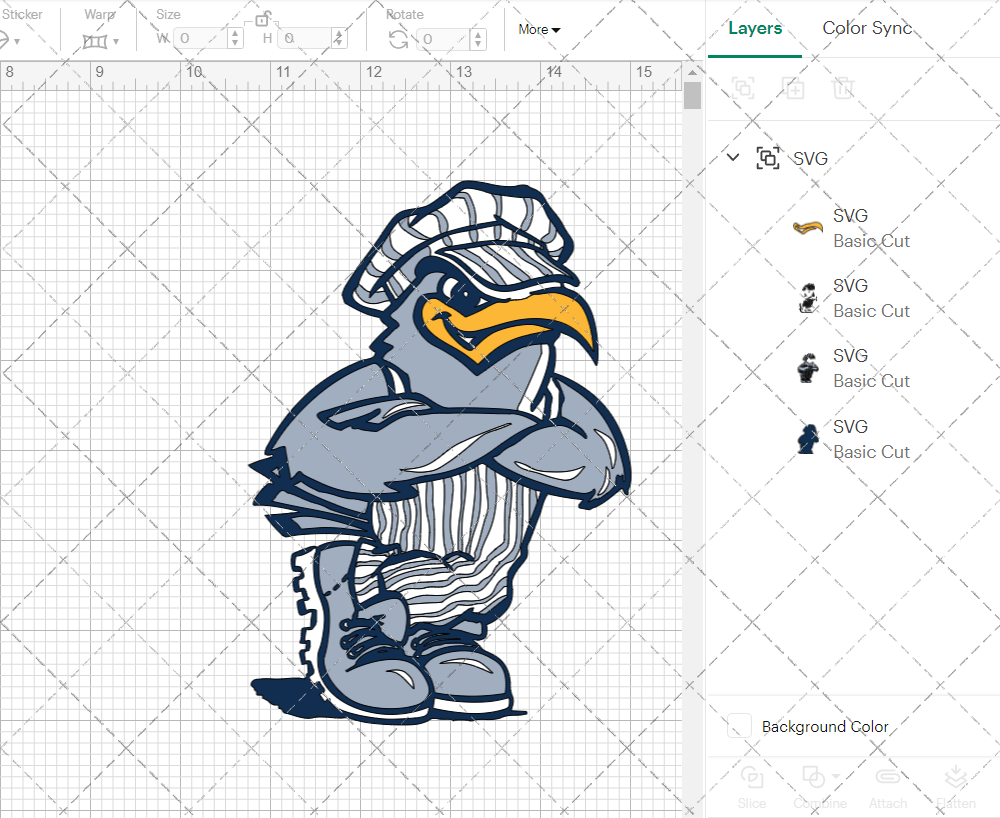Select the white detail SVG layer thumbnail

[x=809, y=298]
